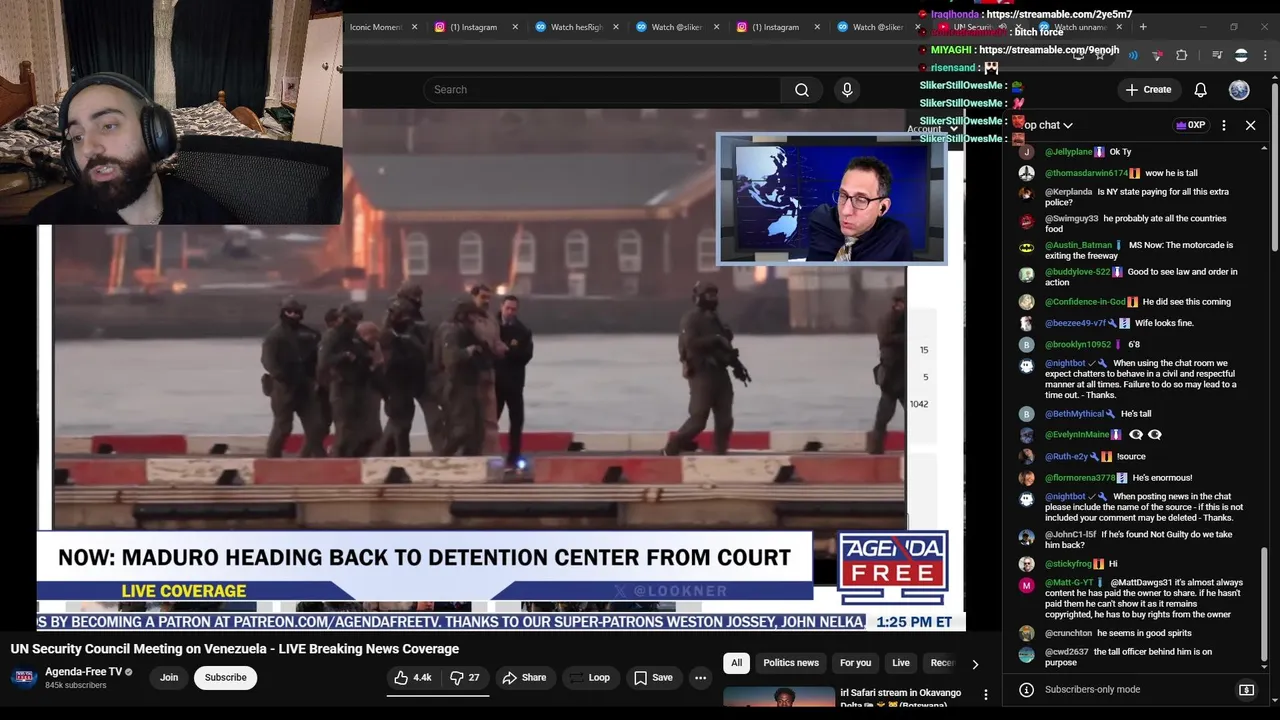Select the Live chip
This screenshot has width=1280, height=720.
tap(901, 663)
